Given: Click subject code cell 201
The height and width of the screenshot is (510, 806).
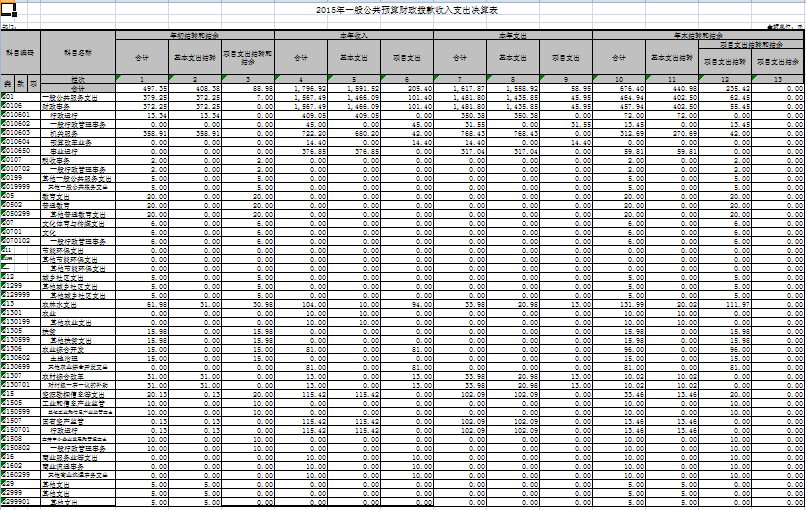Looking at the screenshot, I should point(20,97).
